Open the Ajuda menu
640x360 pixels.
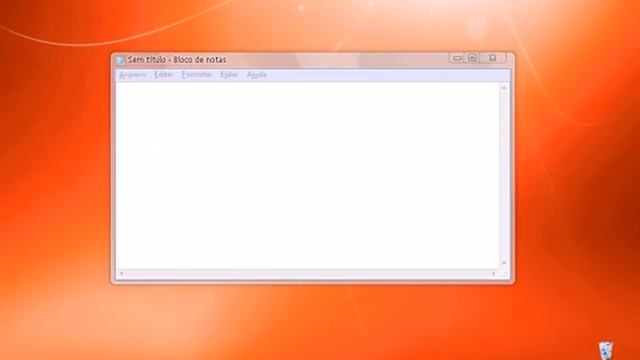(257, 75)
